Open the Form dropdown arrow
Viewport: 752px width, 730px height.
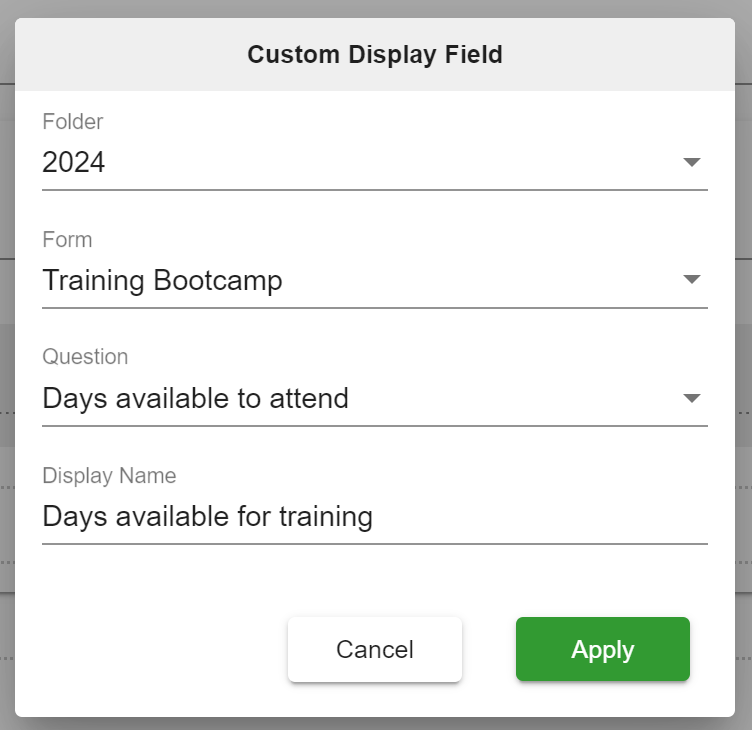691,280
